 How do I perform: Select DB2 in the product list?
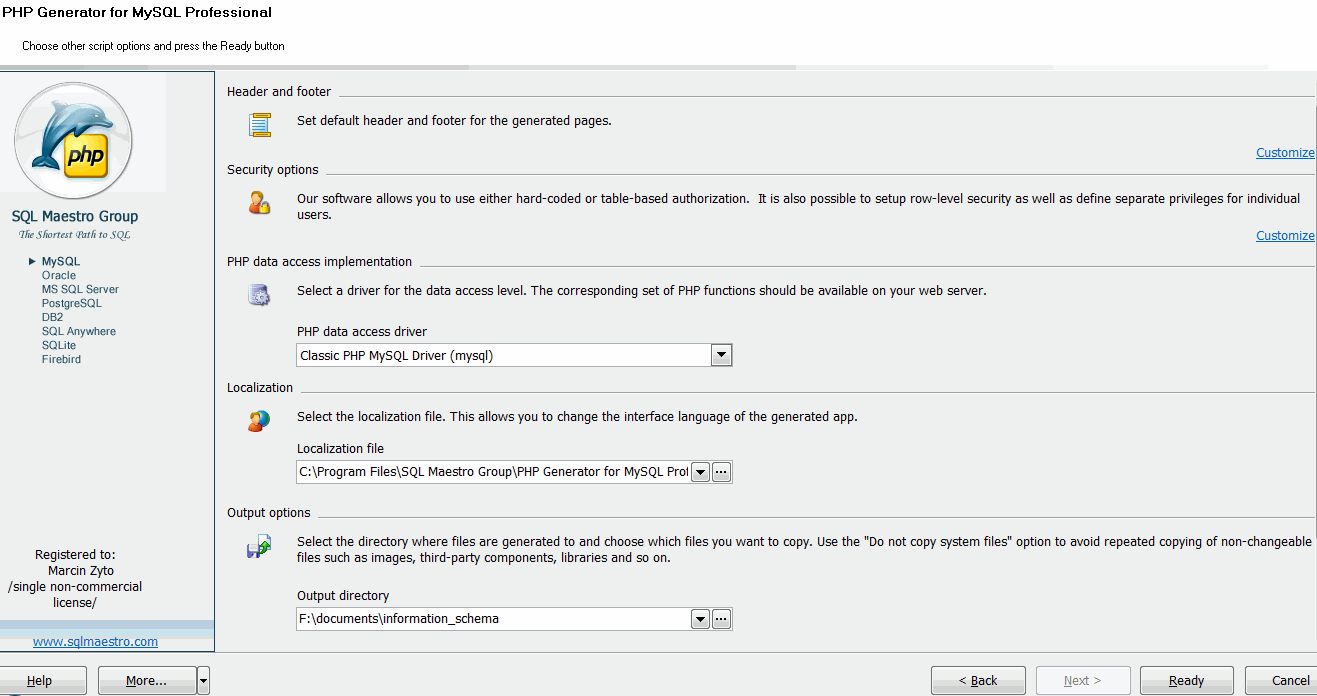[x=52, y=317]
